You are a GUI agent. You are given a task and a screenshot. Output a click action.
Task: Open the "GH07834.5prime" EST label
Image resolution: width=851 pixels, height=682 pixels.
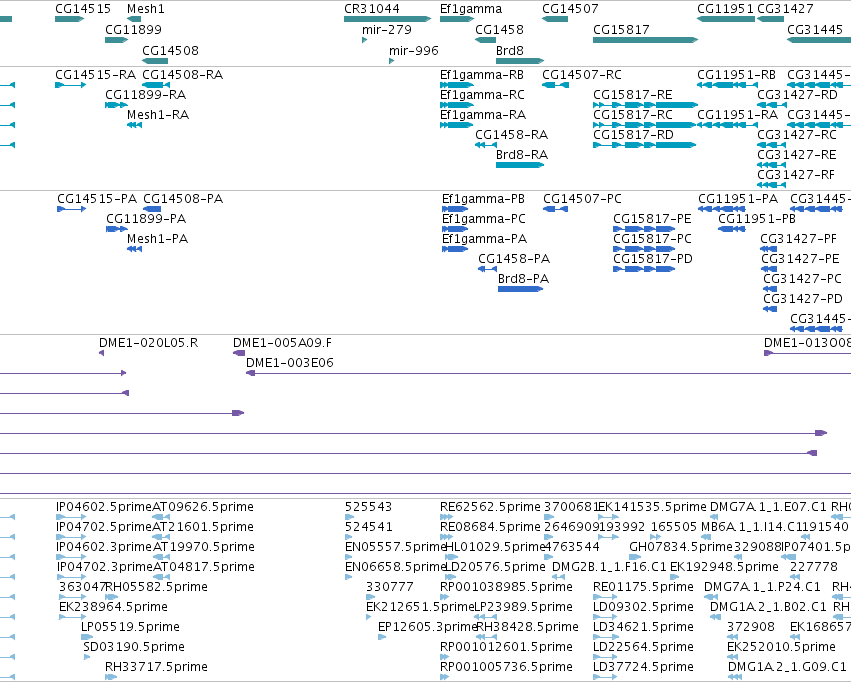point(681,547)
